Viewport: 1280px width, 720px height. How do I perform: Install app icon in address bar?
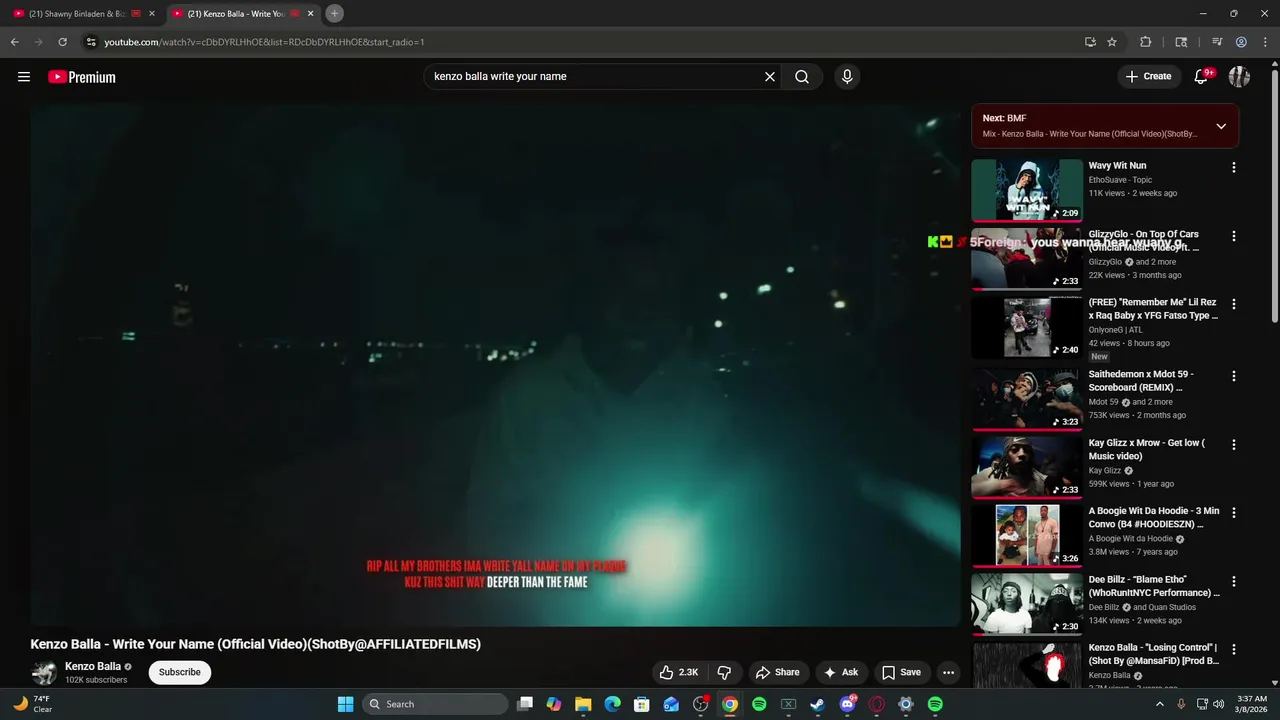(x=1090, y=42)
